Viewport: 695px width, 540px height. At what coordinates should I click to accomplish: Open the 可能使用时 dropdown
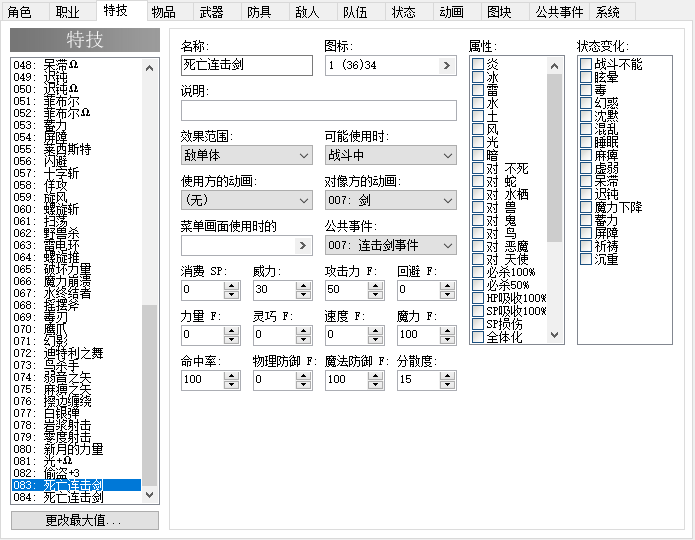(x=390, y=156)
